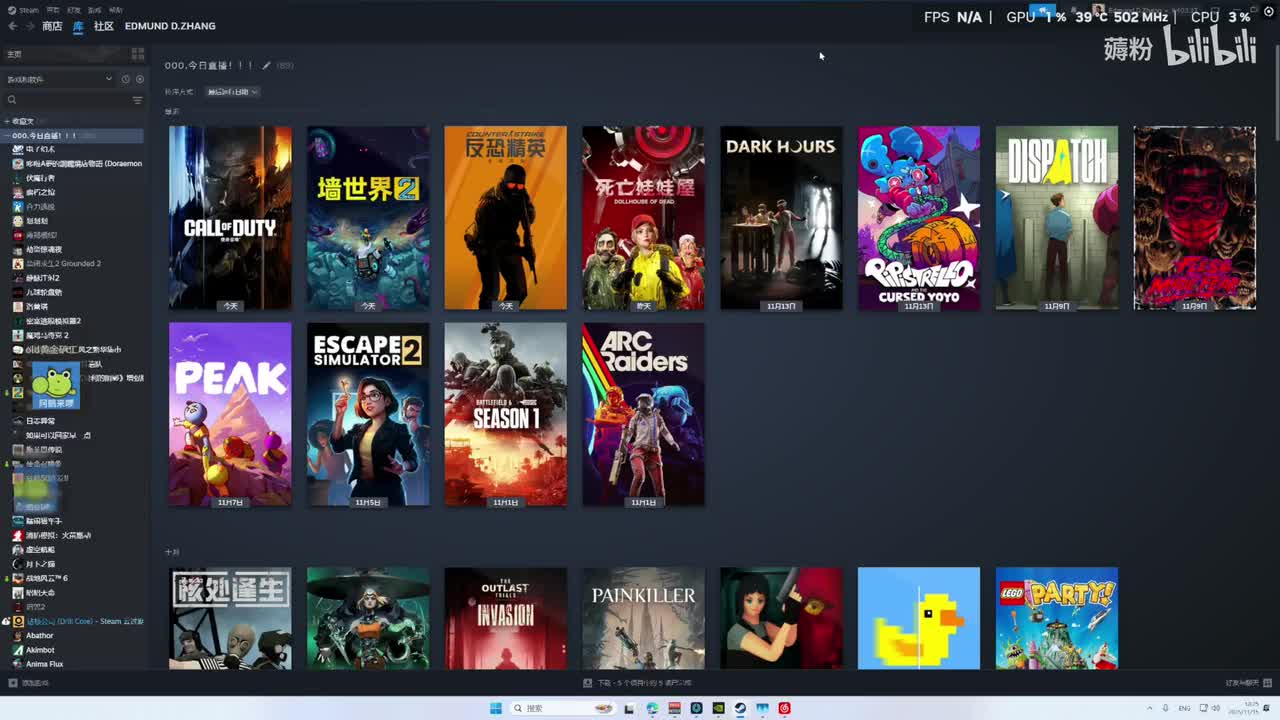The width and height of the screenshot is (1280, 720).
Task: Switch the library to grid view icon
Action: pyautogui.click(x=138, y=54)
